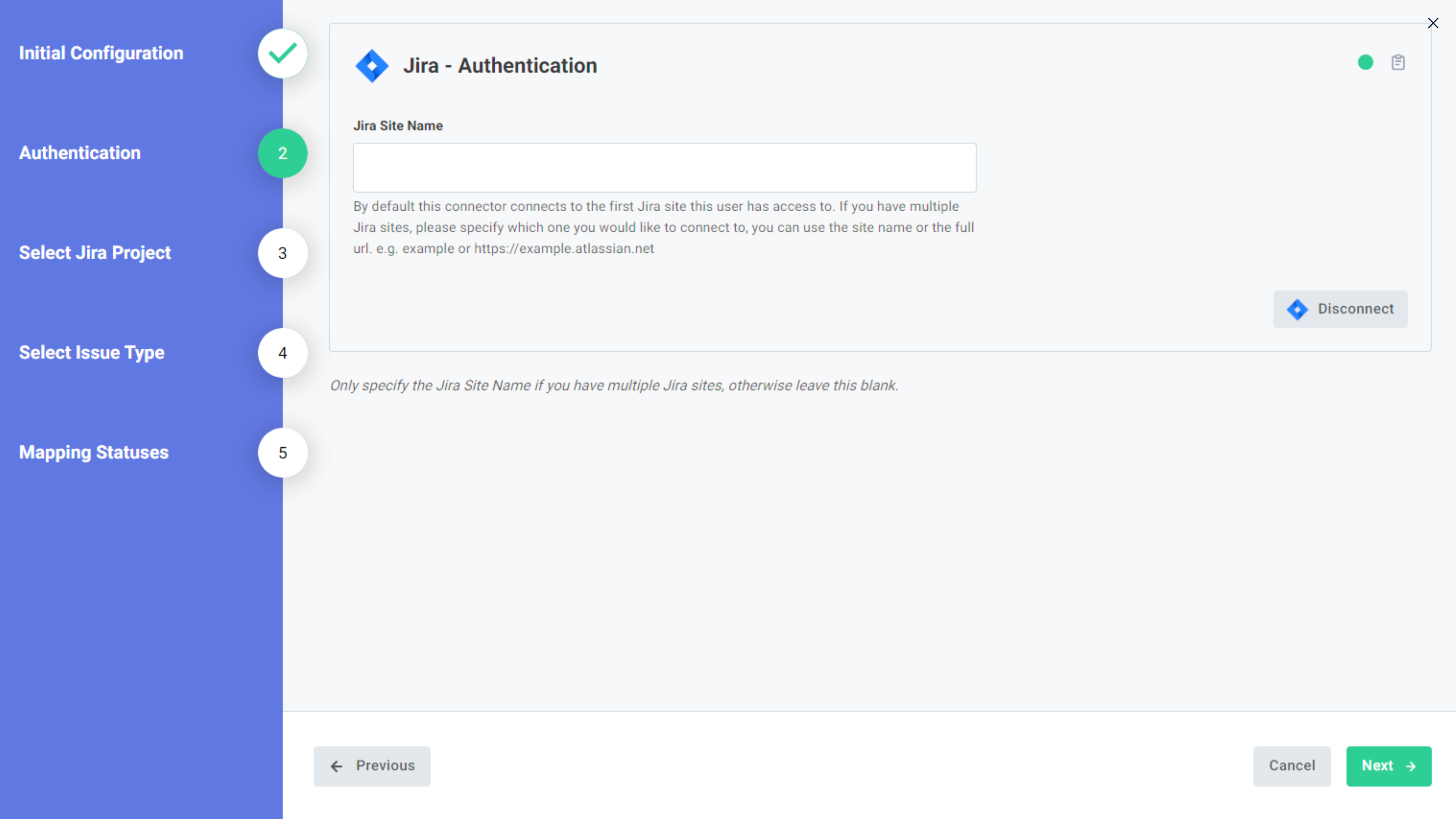The width and height of the screenshot is (1456, 819).
Task: Open the Select Jira Project step in sidebar
Action: pyautogui.click(x=94, y=253)
